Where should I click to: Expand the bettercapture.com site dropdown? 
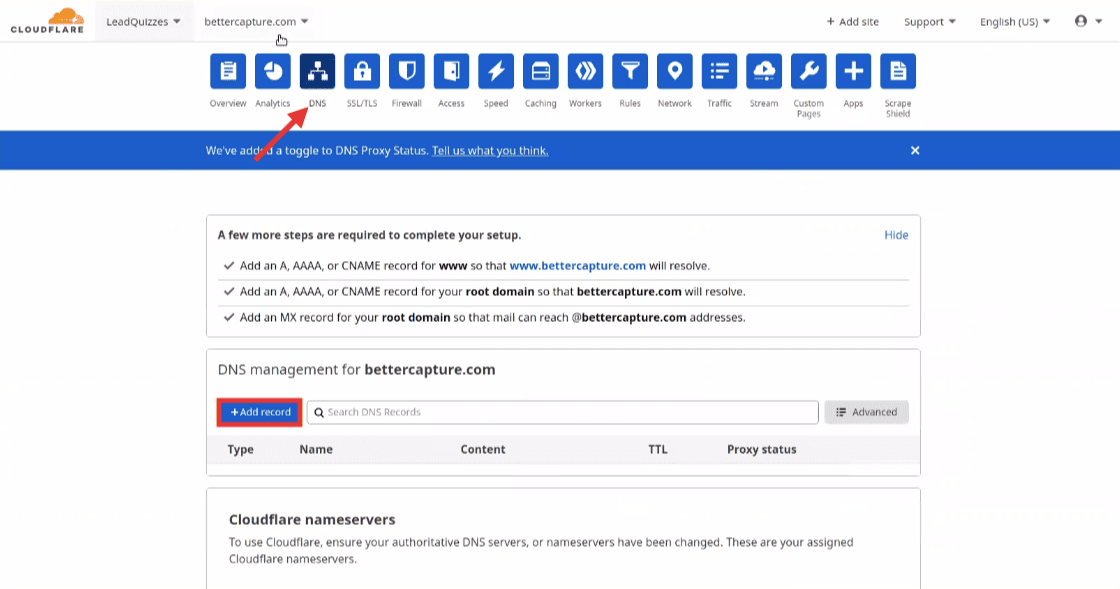pos(256,21)
